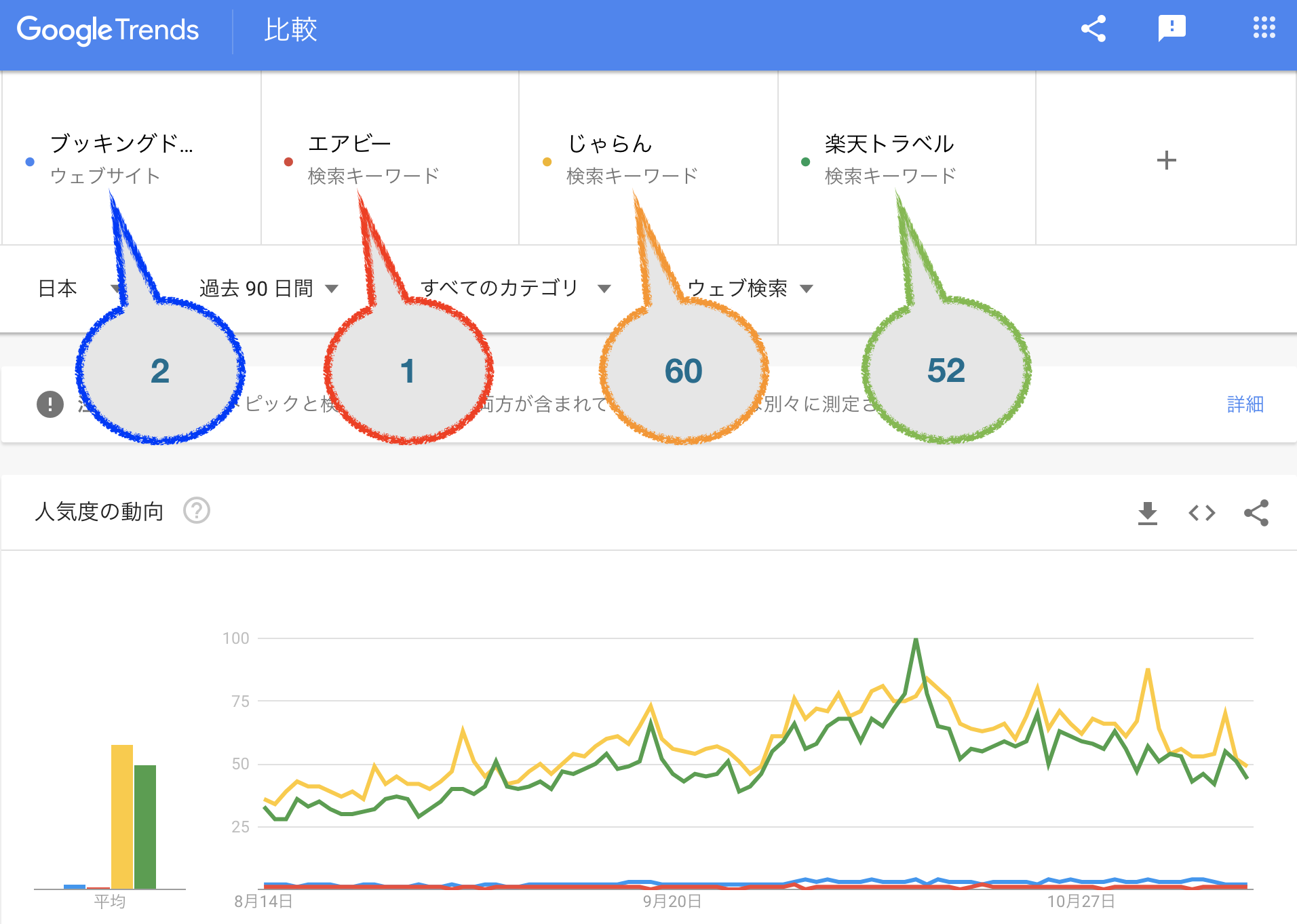Click the warning exclamation icon in notice bar

pyautogui.click(x=50, y=404)
